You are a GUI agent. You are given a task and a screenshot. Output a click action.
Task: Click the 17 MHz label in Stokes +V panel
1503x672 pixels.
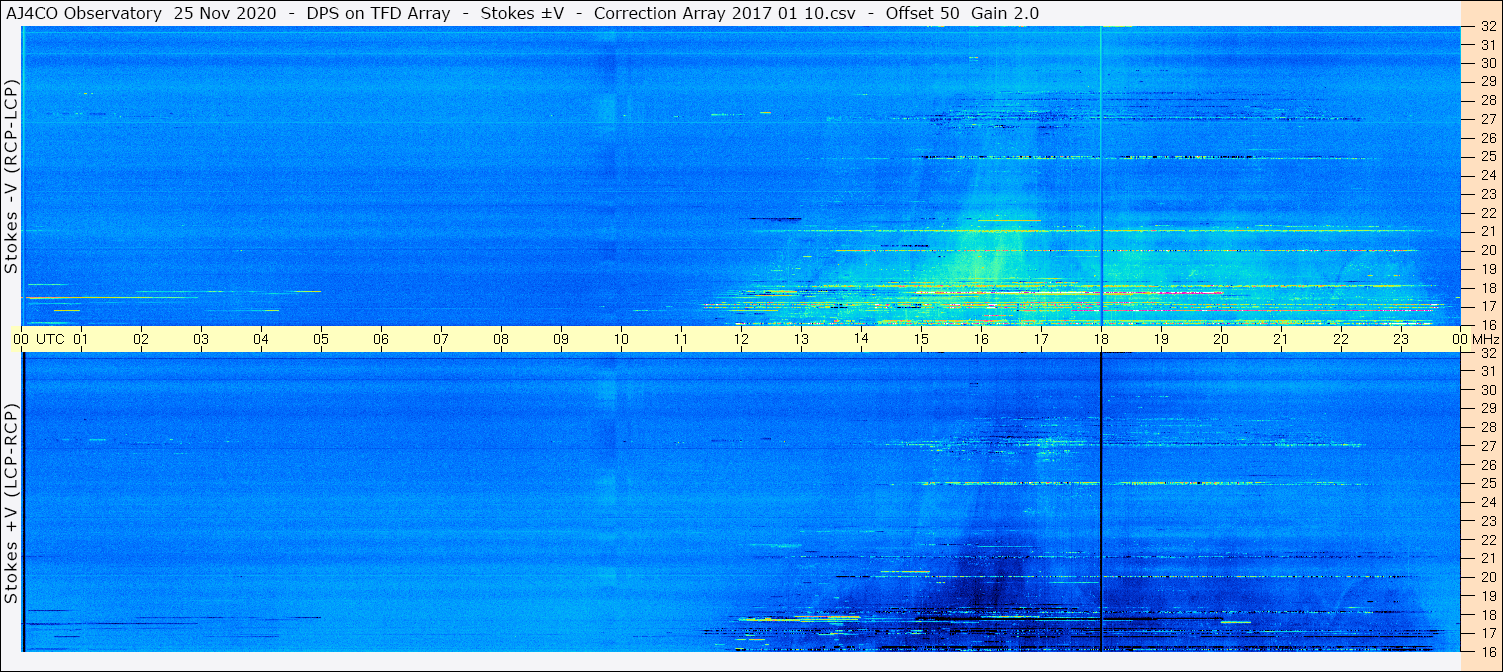[x=1487, y=633]
